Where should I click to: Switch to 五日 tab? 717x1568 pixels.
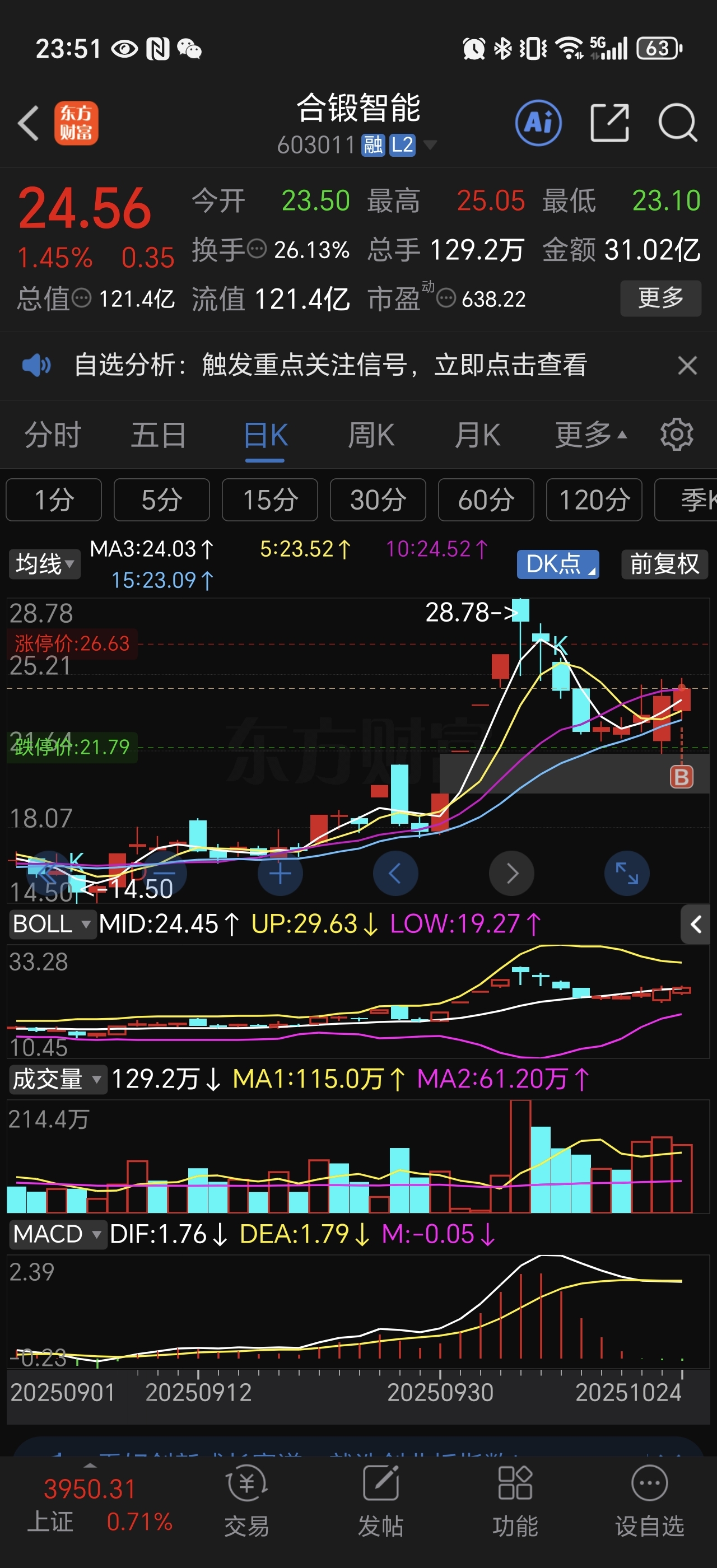pyautogui.click(x=159, y=436)
